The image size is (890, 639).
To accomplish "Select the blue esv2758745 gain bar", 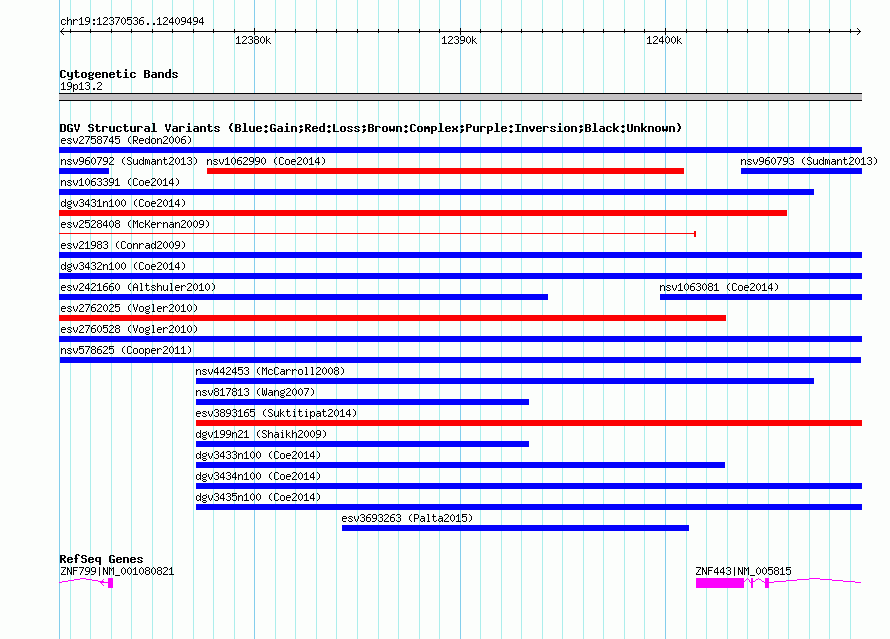I will [460, 150].
